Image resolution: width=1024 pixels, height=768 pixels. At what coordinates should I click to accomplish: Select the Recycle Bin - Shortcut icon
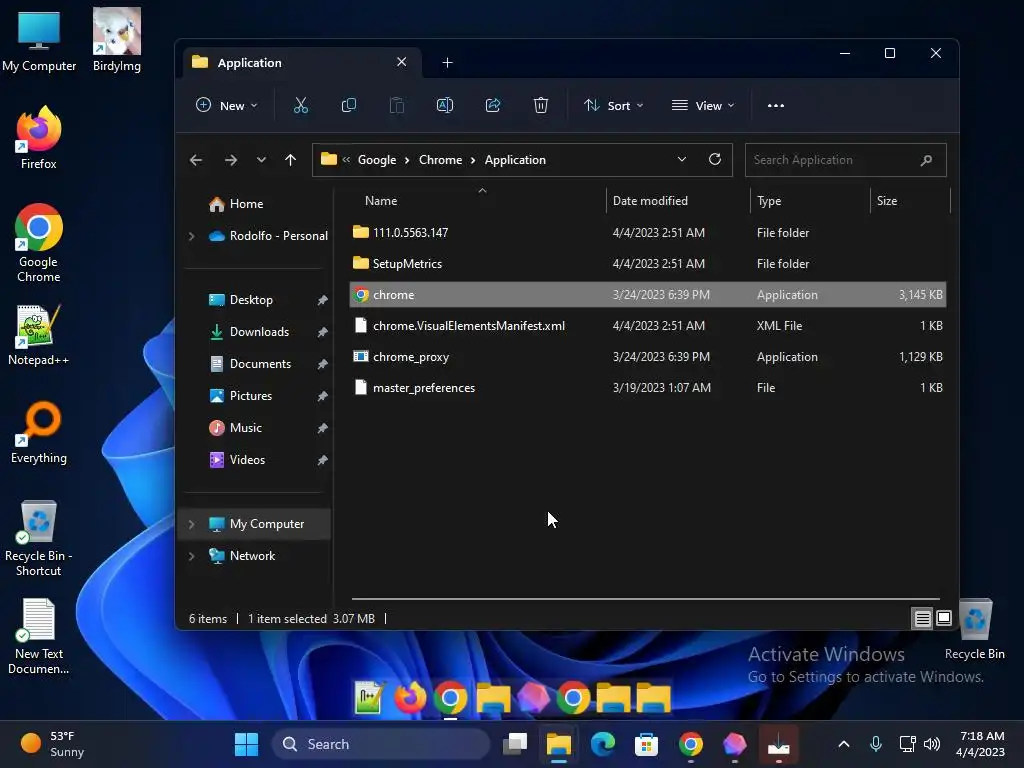click(39, 538)
